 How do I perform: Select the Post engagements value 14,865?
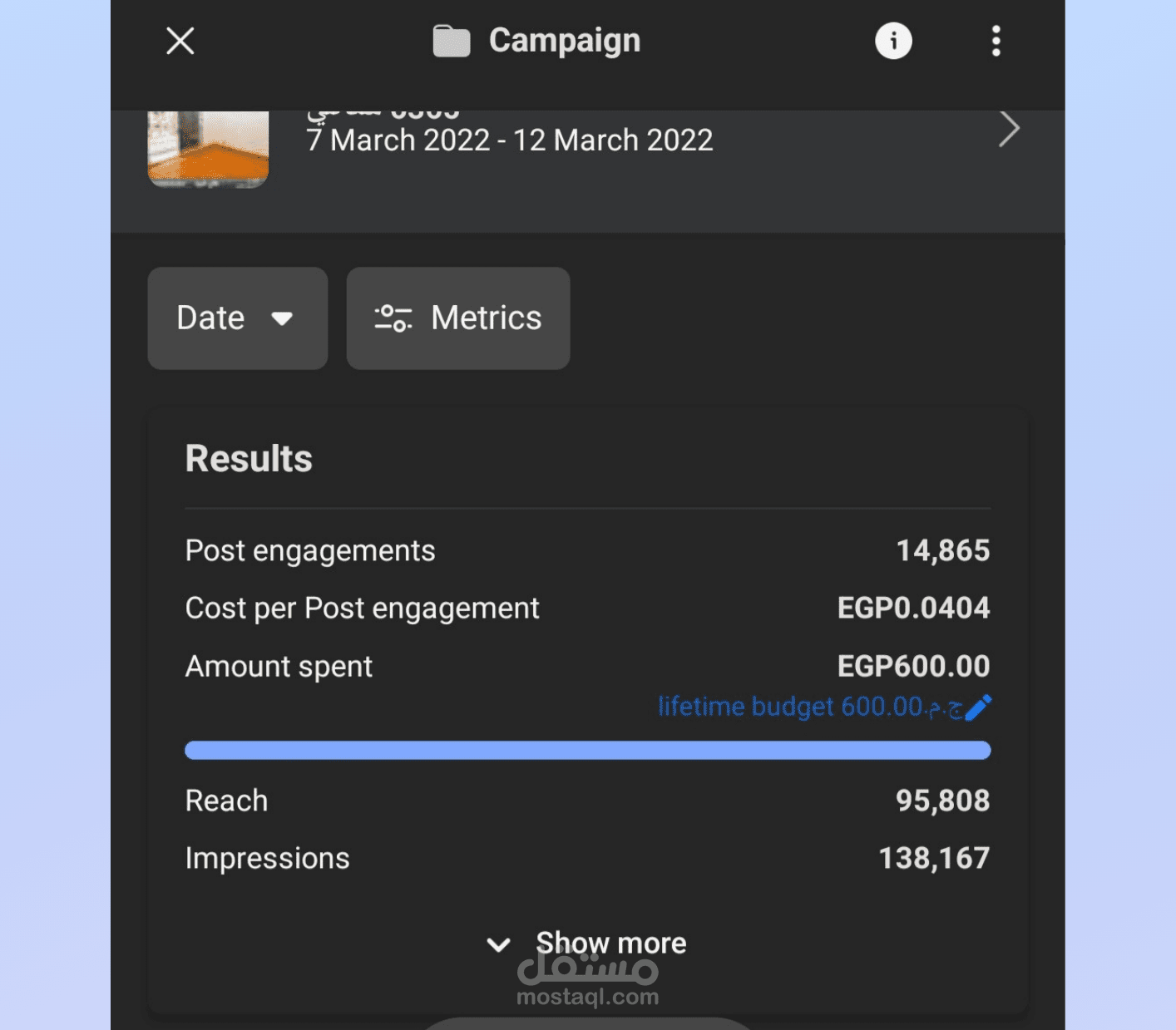pyautogui.click(x=942, y=550)
